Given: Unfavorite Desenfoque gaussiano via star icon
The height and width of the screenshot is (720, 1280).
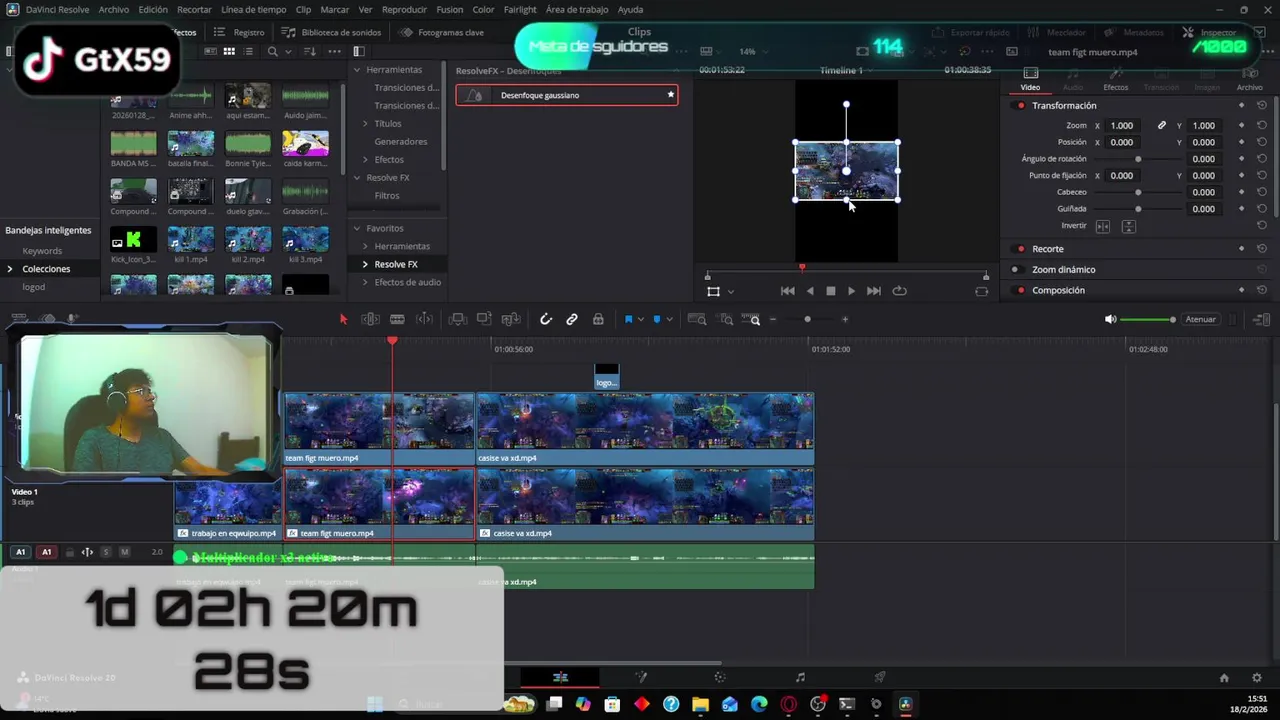Looking at the screenshot, I should pyautogui.click(x=671, y=95).
